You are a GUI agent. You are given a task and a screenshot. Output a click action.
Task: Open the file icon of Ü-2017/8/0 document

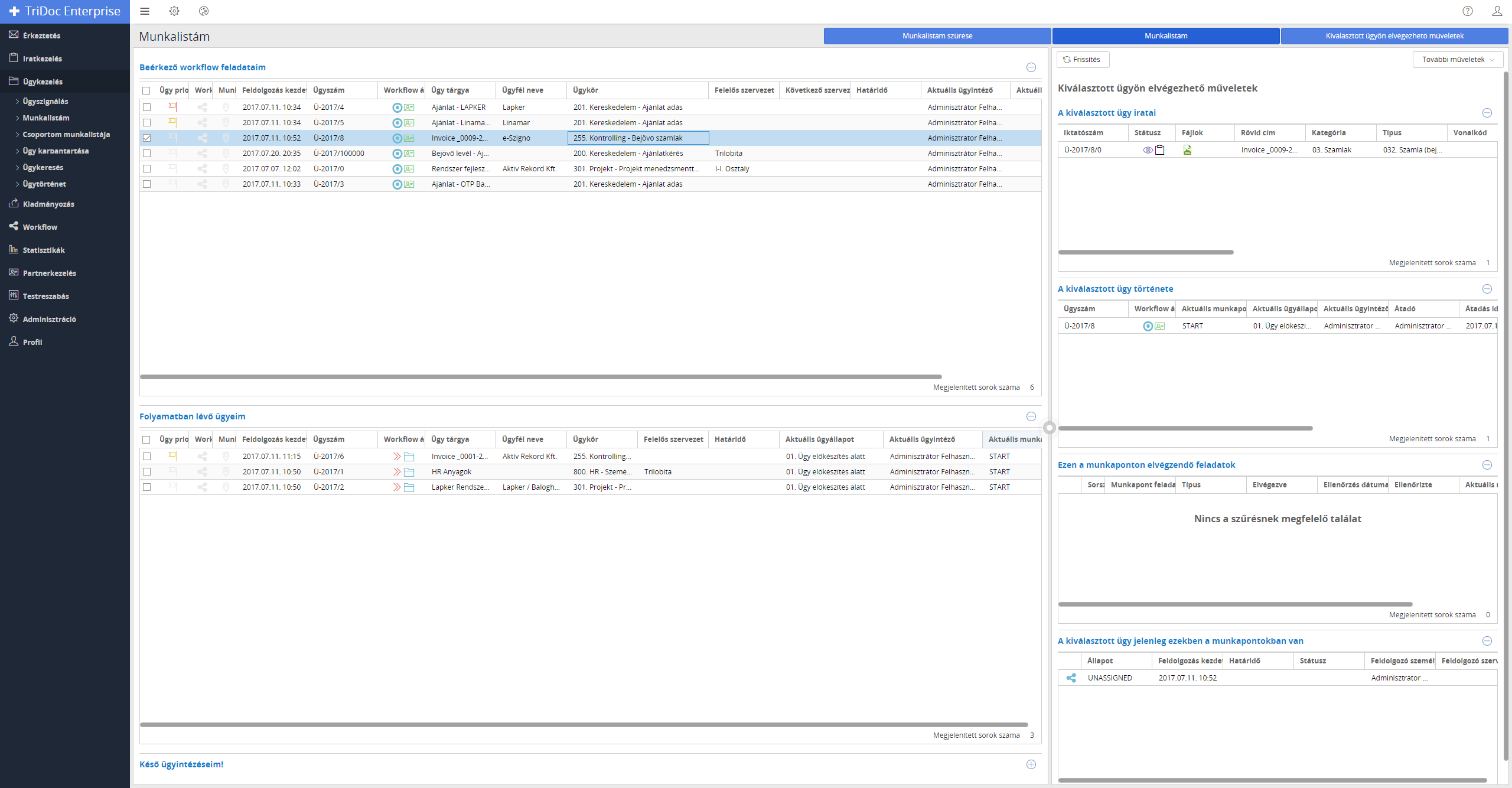click(x=1187, y=150)
